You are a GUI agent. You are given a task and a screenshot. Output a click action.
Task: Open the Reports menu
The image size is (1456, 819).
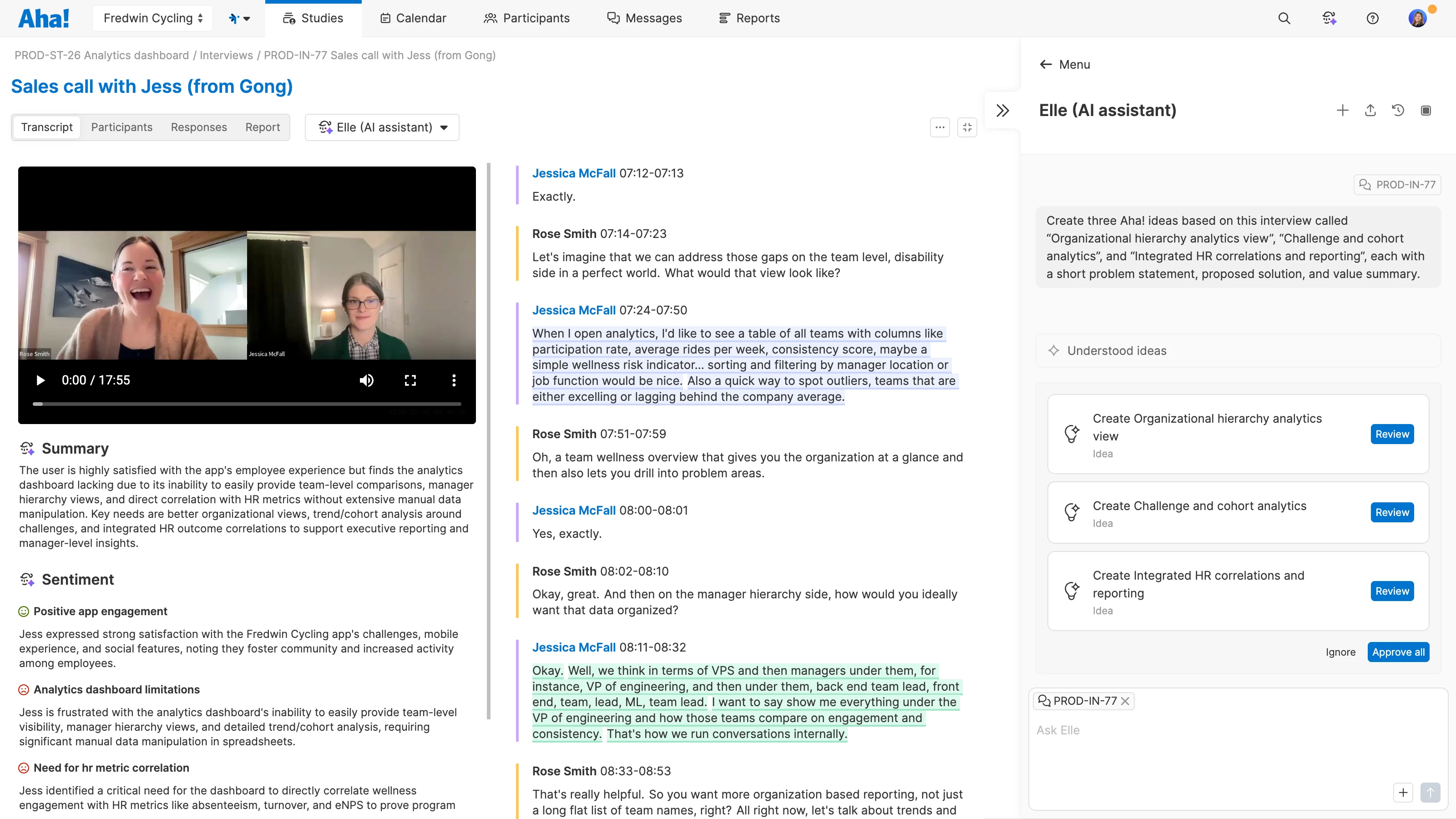749,18
